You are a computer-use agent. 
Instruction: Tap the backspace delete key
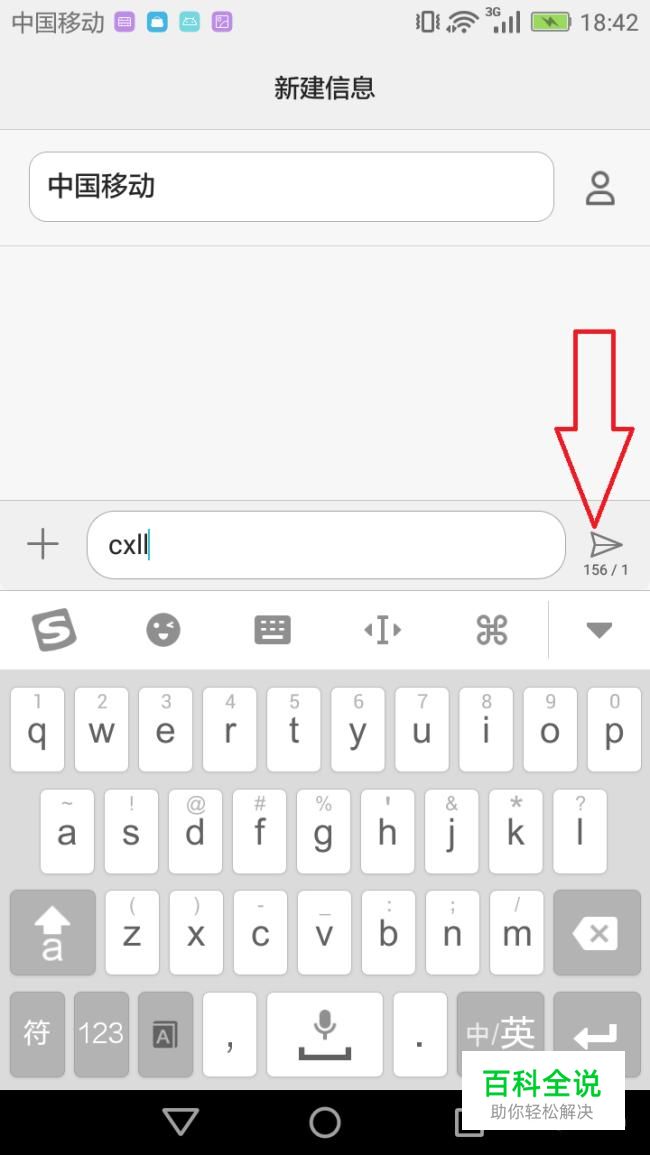[597, 933]
